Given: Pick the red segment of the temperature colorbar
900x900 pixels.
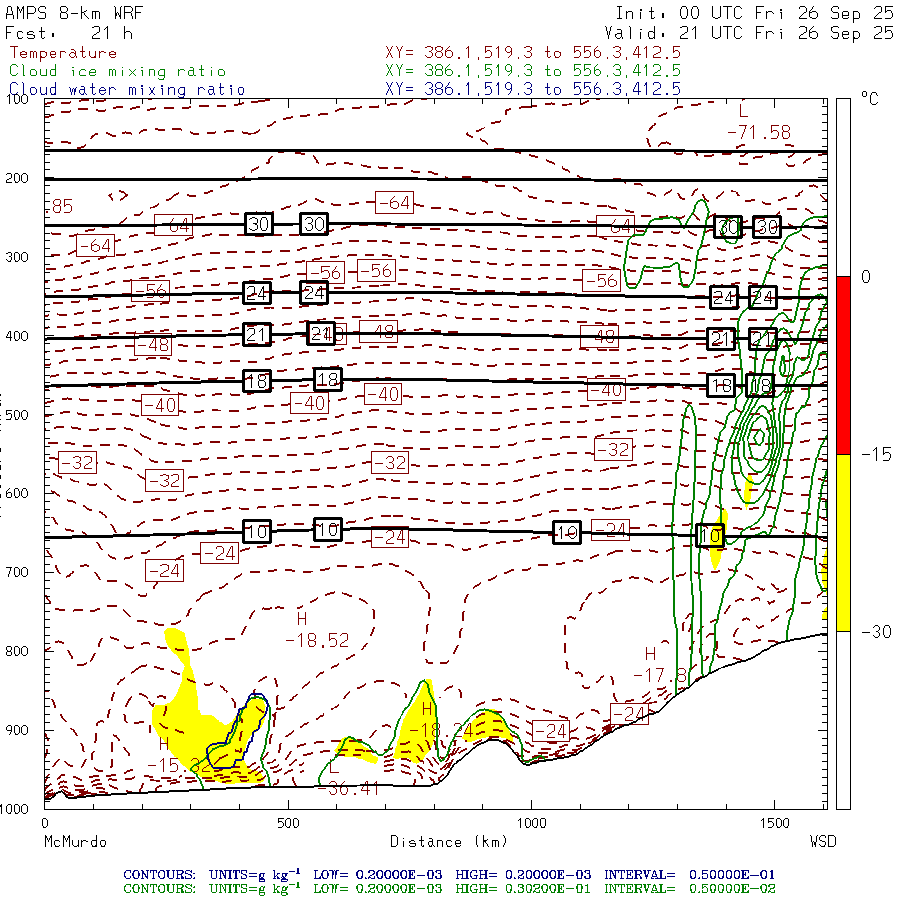Looking at the screenshot, I should coord(843,365).
